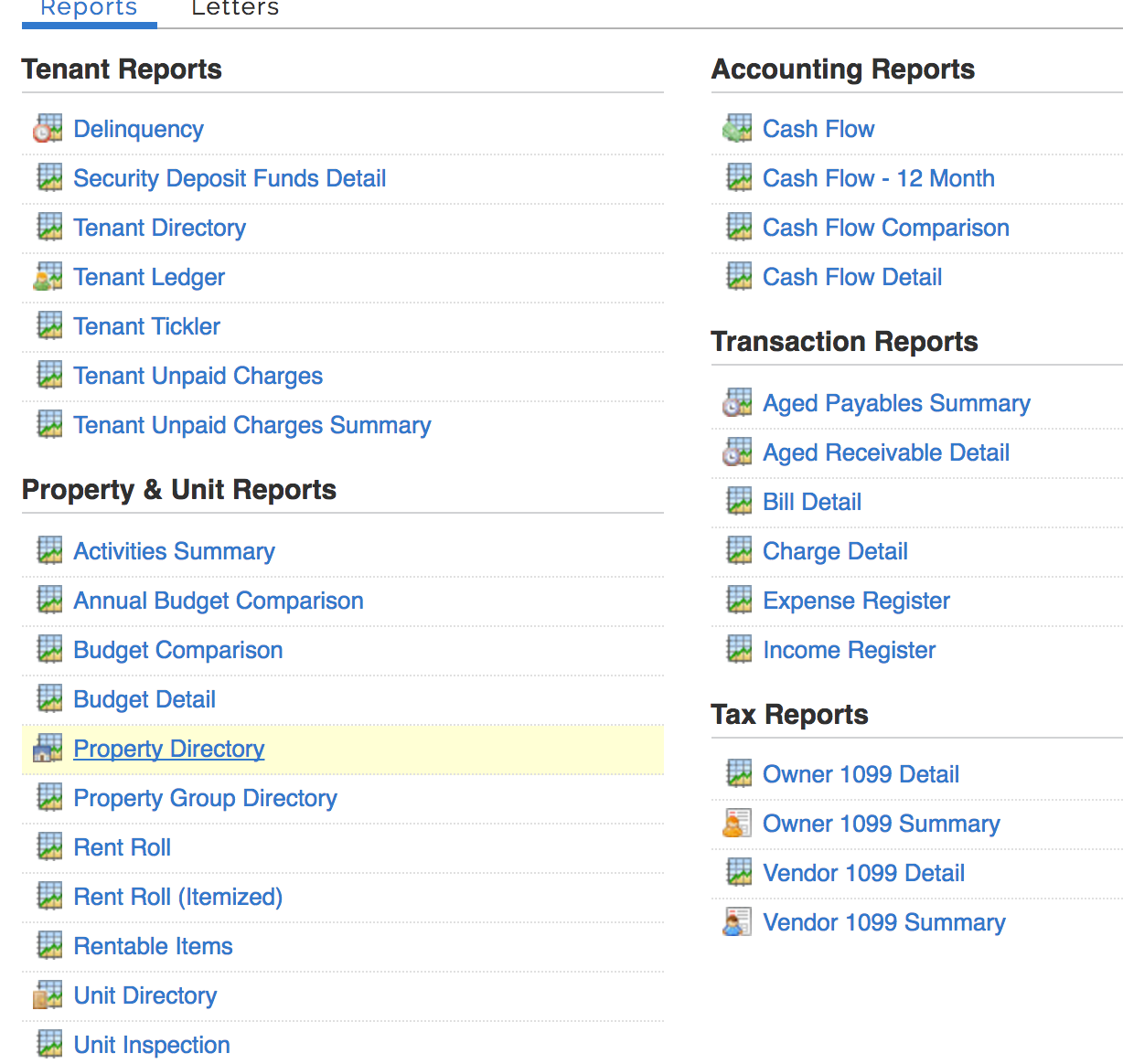Click the clock icon beside Delinquency

[x=48, y=129]
